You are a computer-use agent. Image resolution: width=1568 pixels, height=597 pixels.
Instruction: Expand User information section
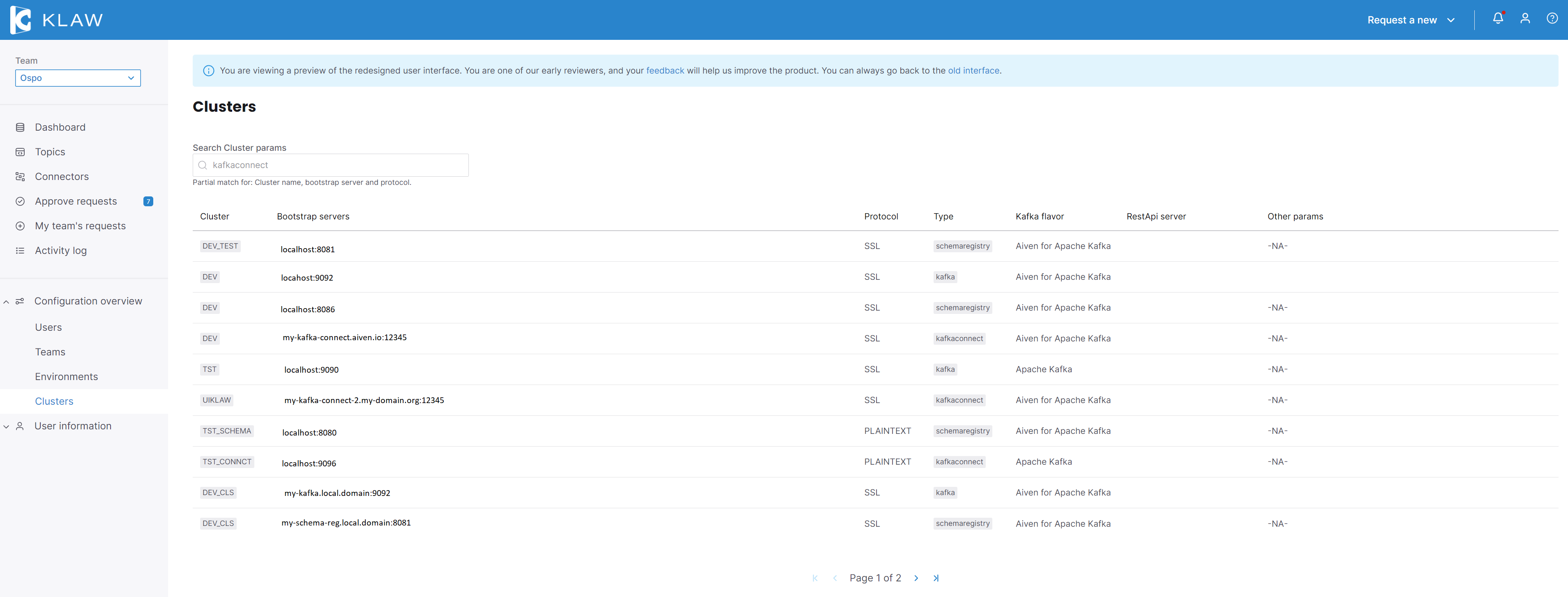[6, 426]
